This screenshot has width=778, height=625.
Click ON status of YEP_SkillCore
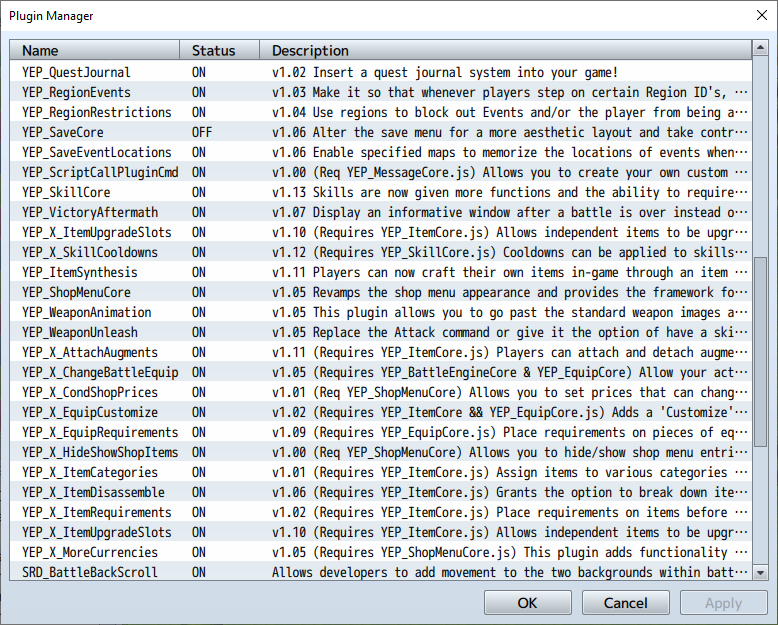199,192
